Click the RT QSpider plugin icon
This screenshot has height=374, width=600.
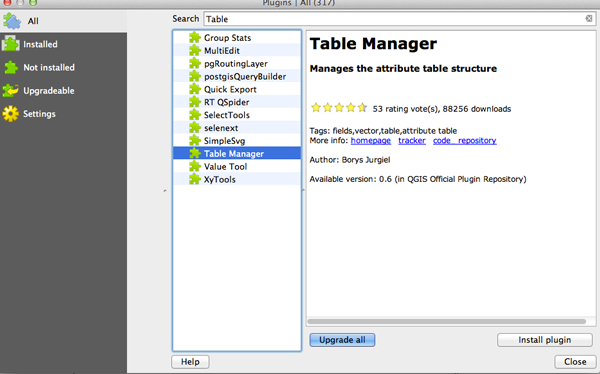pos(195,102)
